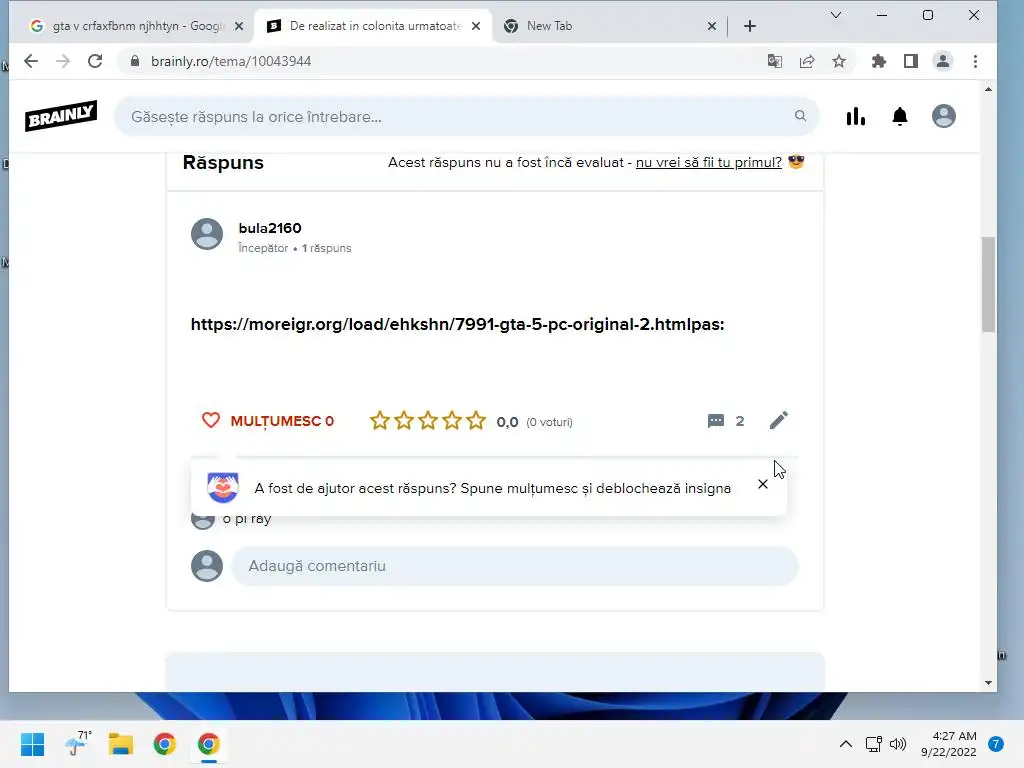Screen dimensions: 1024x768
Task: Open bula2160 username link
Action: [x=270, y=228]
